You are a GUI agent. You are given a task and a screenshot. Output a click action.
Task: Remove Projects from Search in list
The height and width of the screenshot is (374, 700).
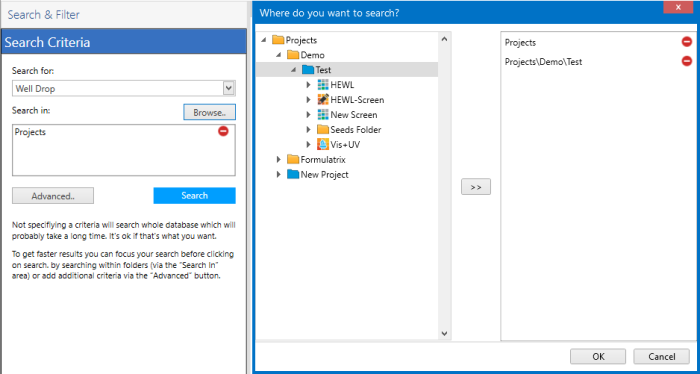[x=223, y=131]
